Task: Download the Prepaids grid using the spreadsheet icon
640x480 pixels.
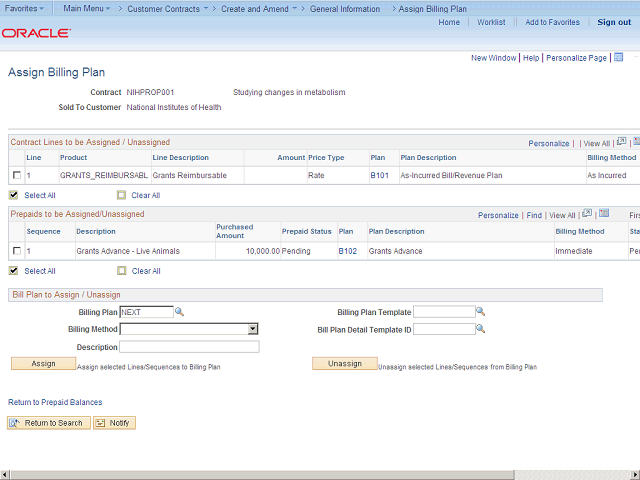Action: (x=603, y=214)
